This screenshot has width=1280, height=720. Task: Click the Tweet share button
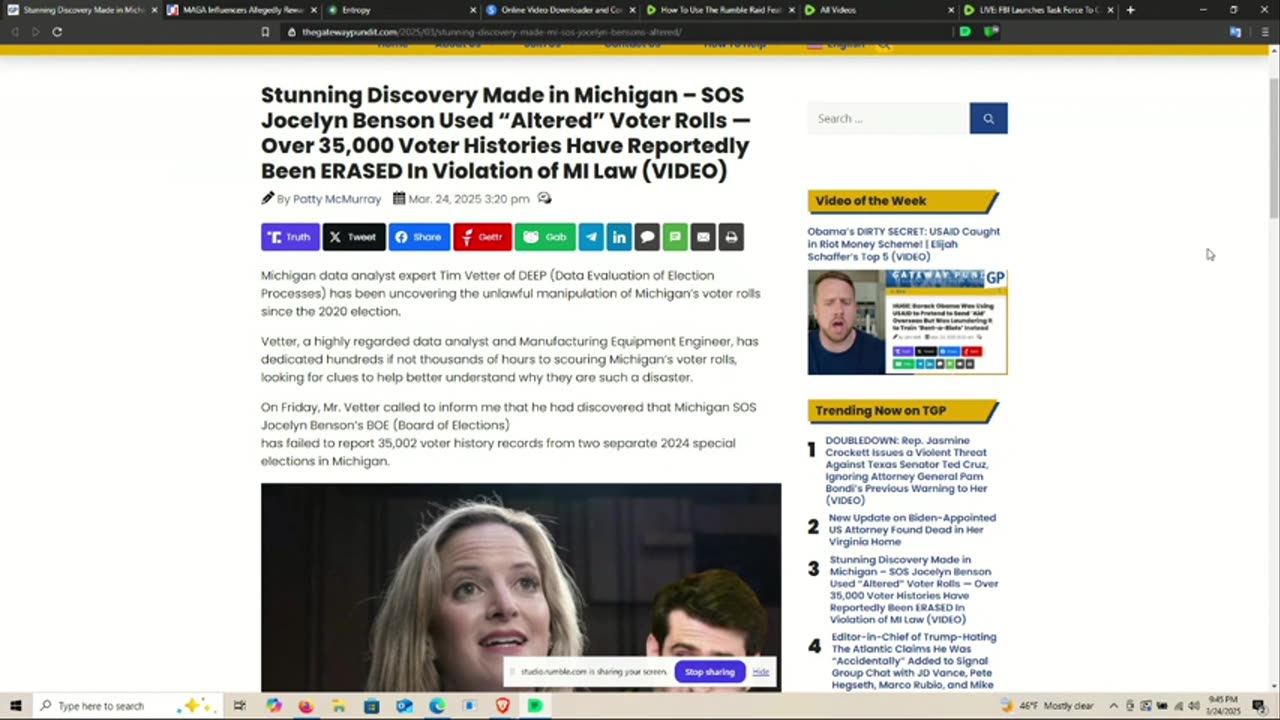[353, 237]
